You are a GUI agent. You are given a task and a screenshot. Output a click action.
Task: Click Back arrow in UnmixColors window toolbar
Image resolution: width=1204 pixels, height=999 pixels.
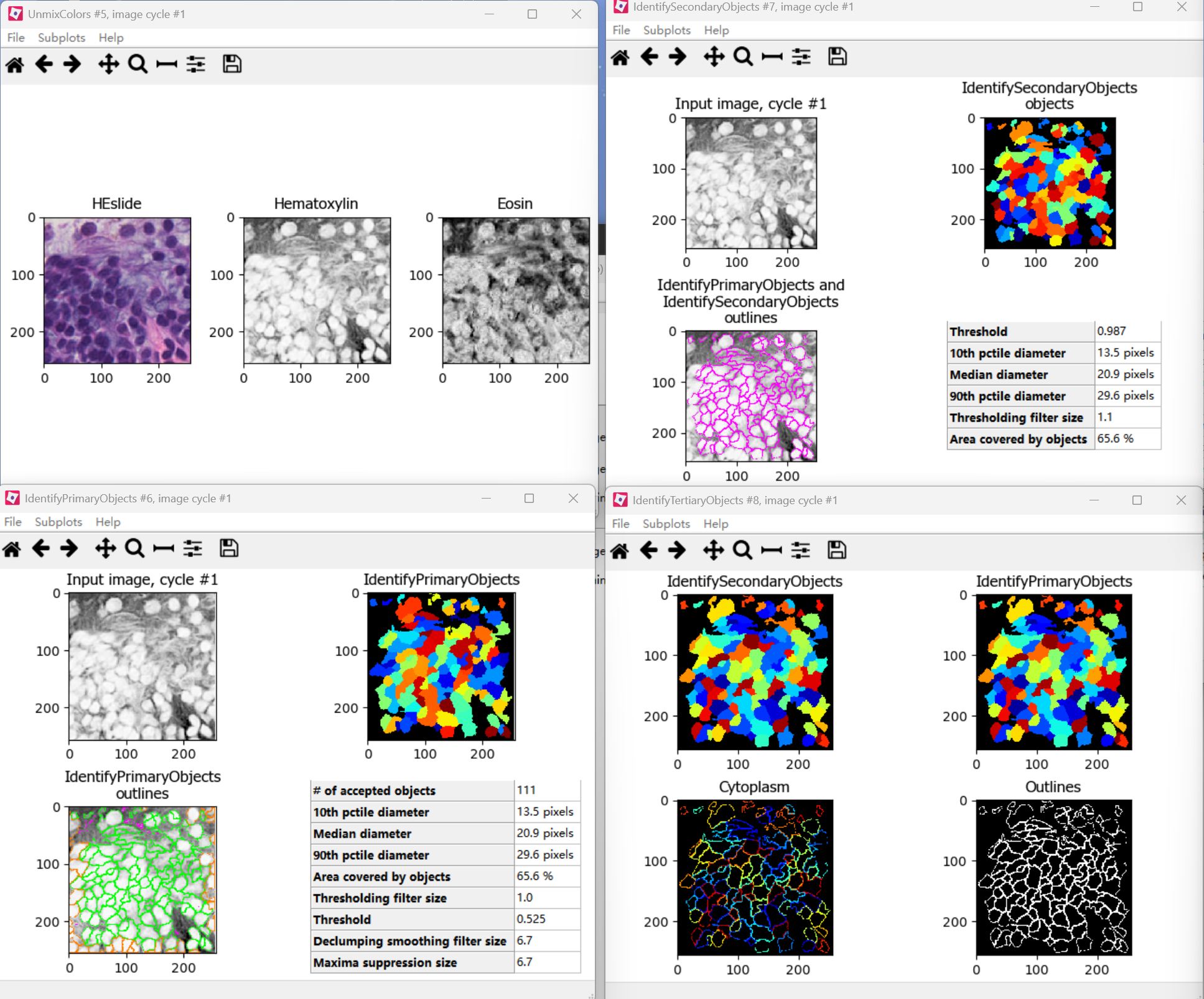click(x=44, y=64)
